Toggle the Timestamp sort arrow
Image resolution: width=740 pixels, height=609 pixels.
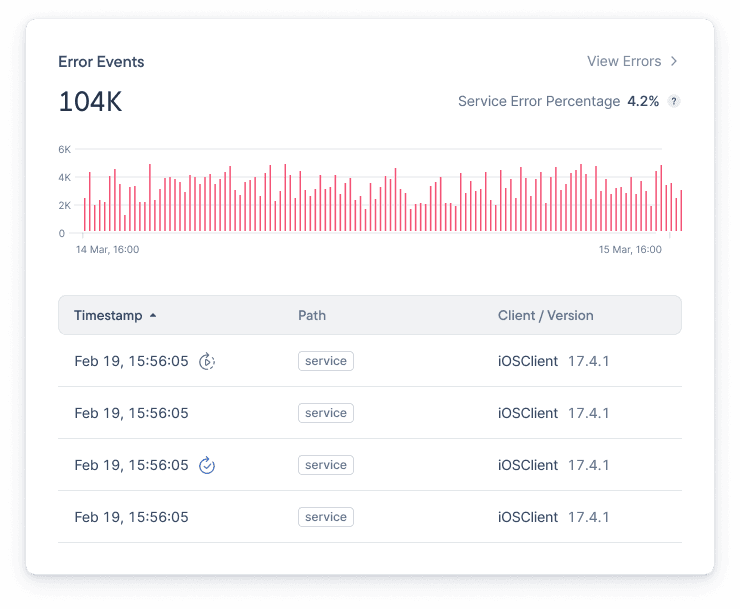pyautogui.click(x=153, y=315)
